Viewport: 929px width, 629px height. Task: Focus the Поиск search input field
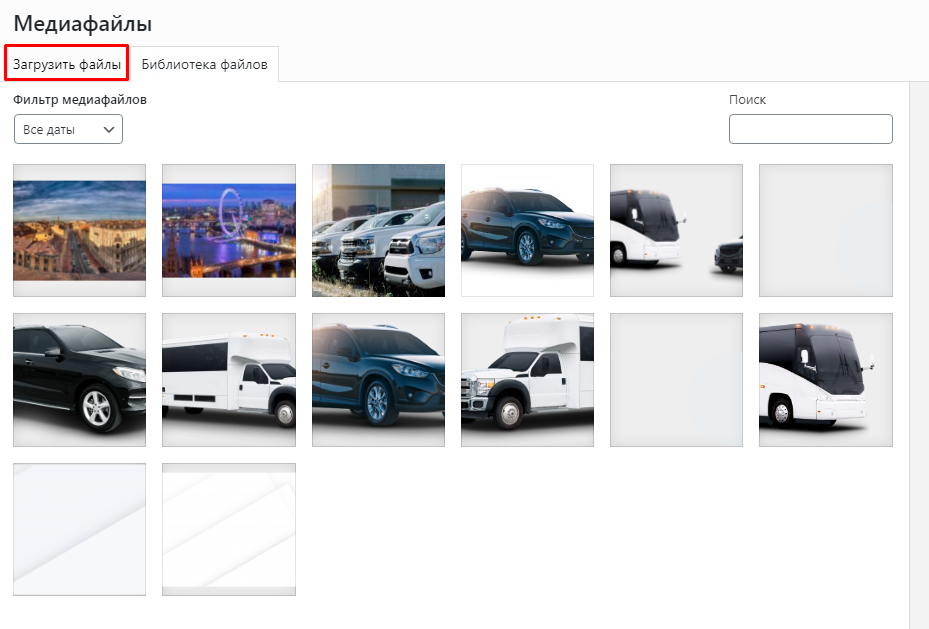pyautogui.click(x=810, y=129)
